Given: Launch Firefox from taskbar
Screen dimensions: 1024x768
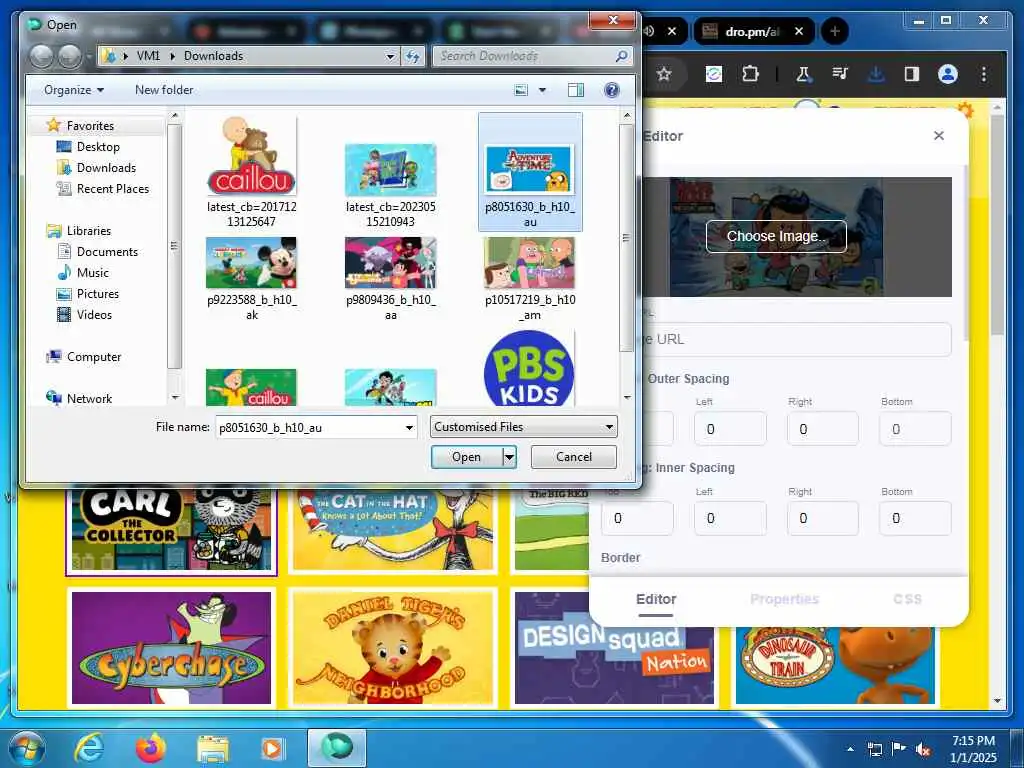Looking at the screenshot, I should coord(150,748).
